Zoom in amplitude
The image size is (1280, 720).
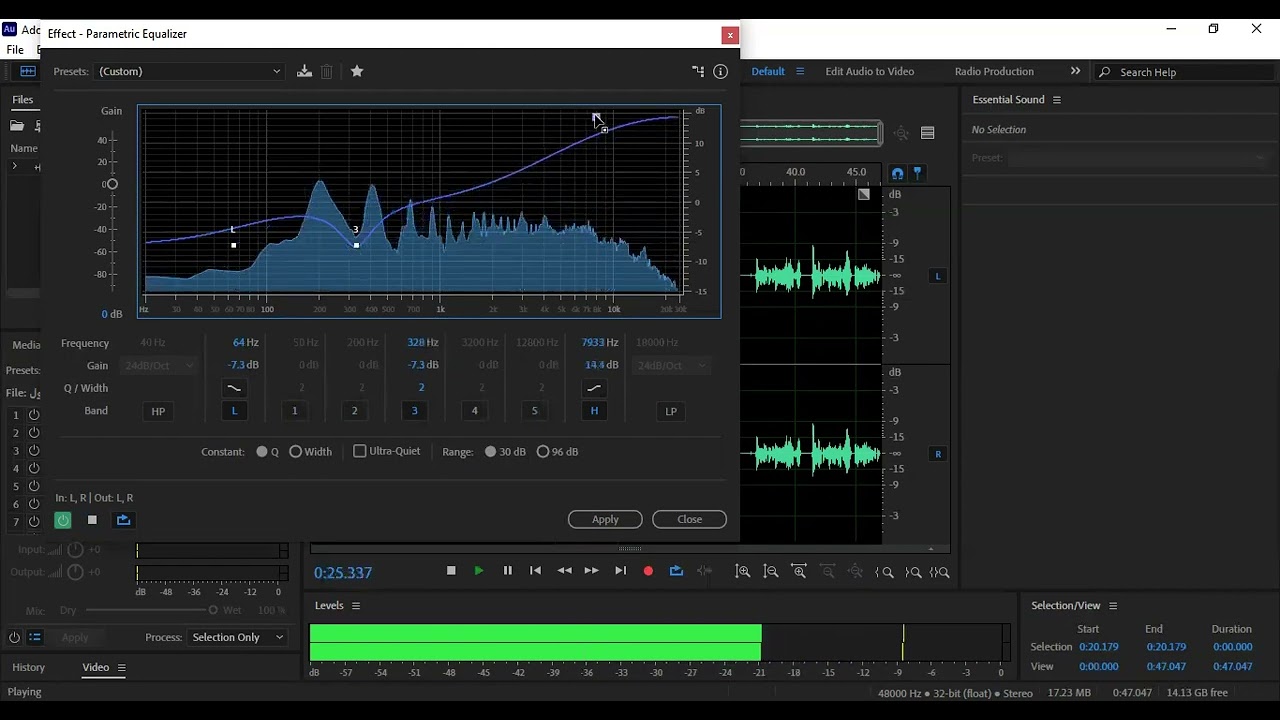(x=742, y=572)
